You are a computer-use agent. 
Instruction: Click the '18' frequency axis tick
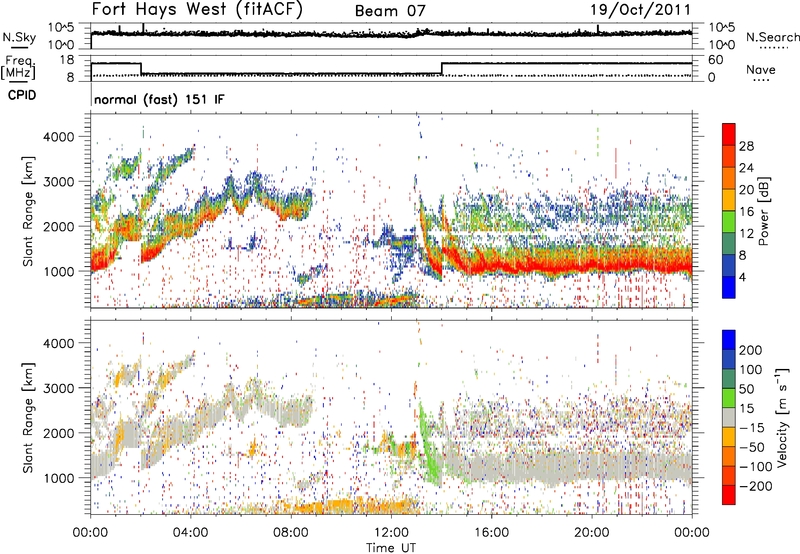pyautogui.click(x=67, y=60)
